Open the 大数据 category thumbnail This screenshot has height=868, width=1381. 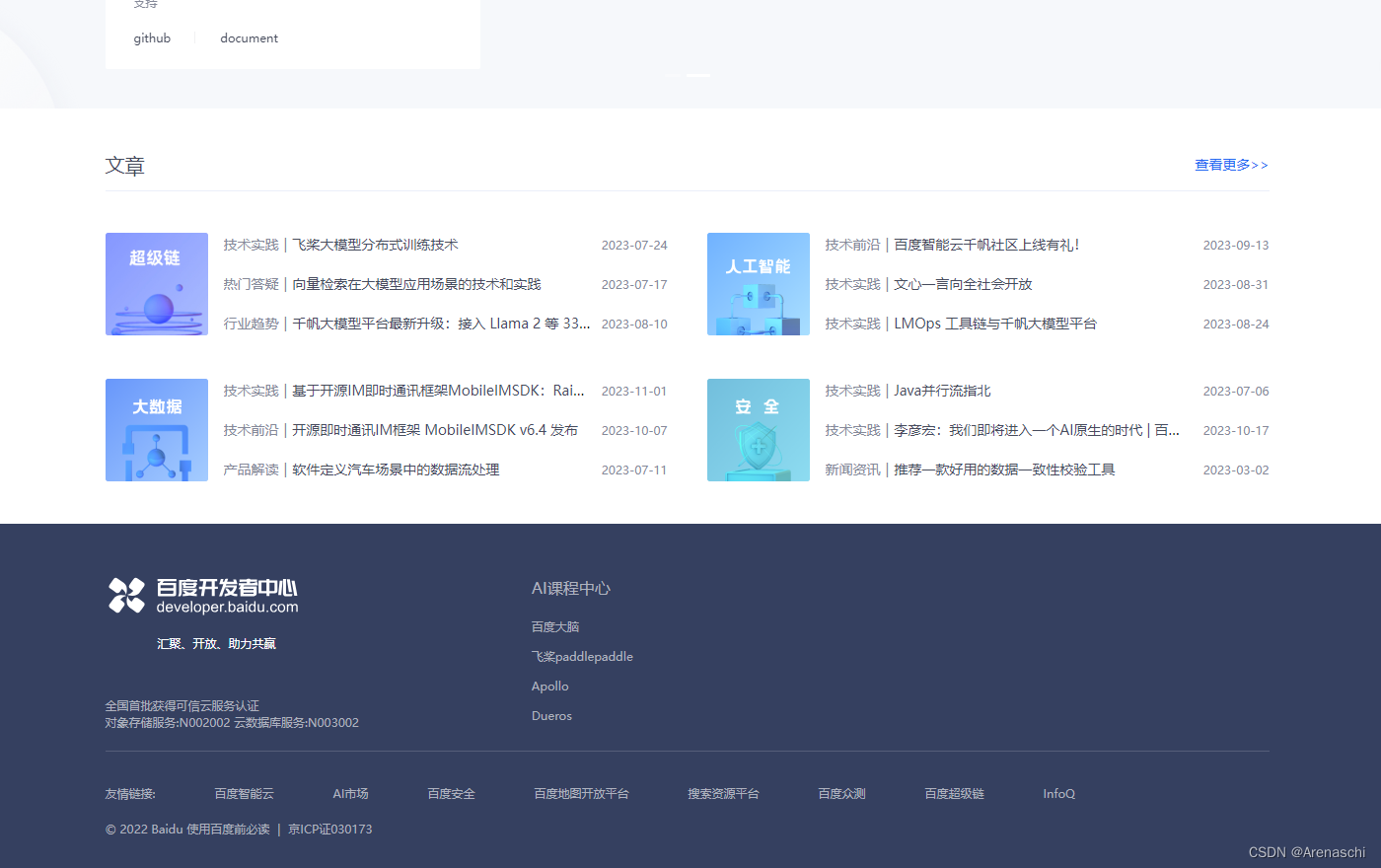pyautogui.click(x=157, y=430)
